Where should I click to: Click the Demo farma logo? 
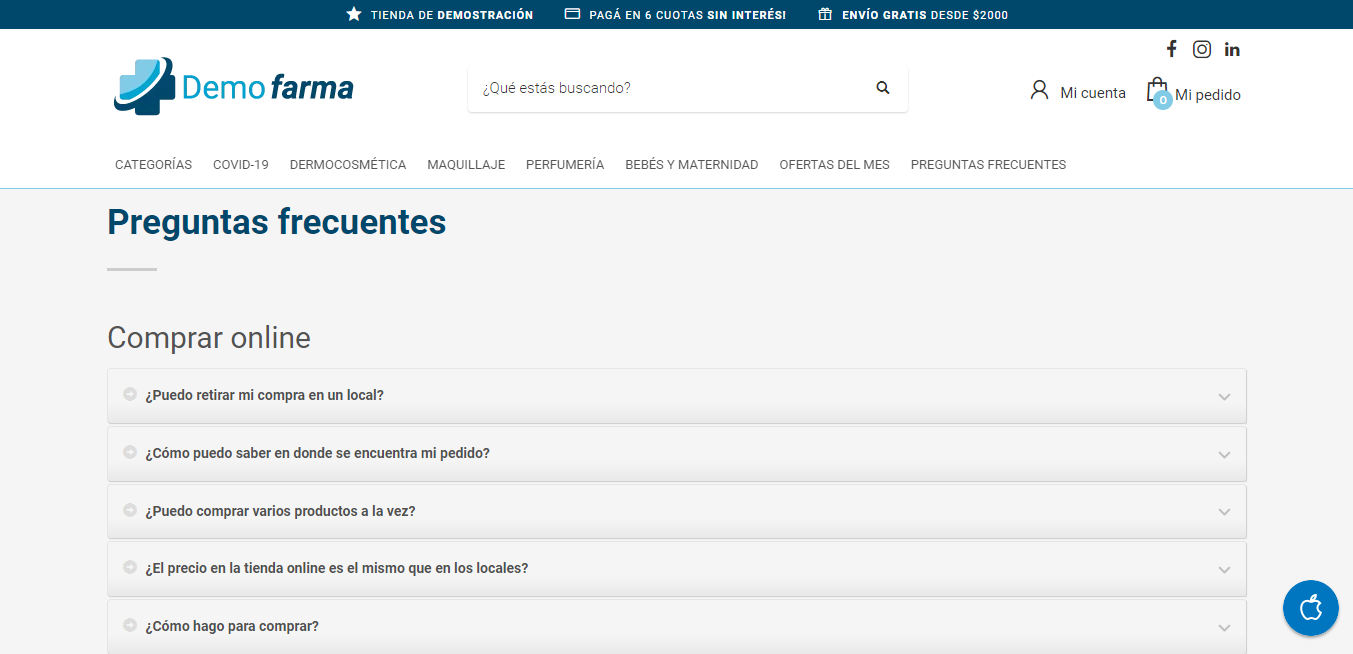click(x=234, y=87)
